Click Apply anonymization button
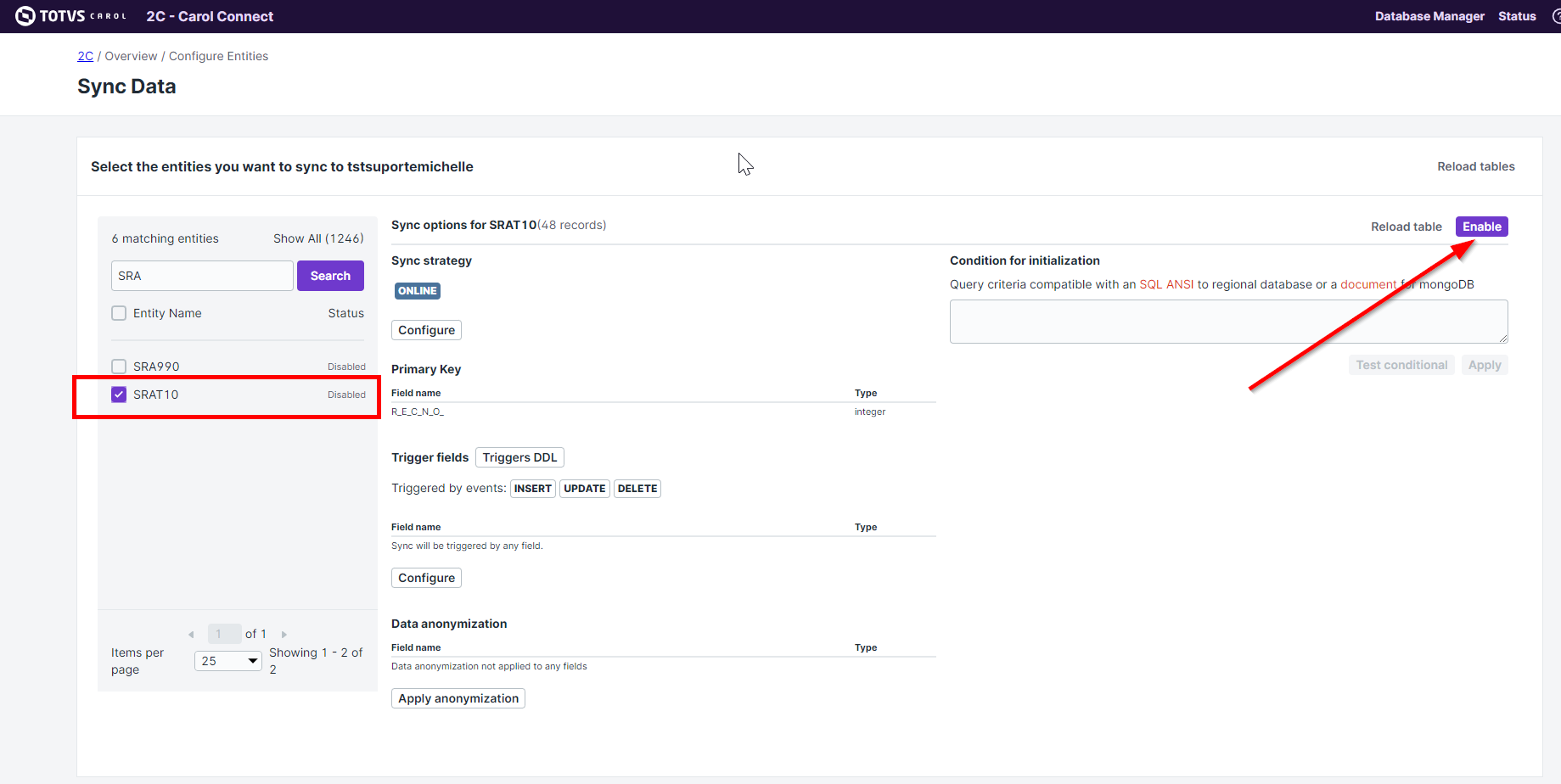1561x784 pixels. (458, 698)
